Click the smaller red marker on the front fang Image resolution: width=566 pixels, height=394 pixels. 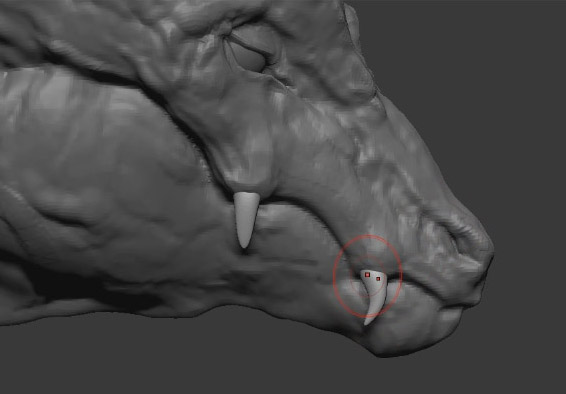coord(378,279)
